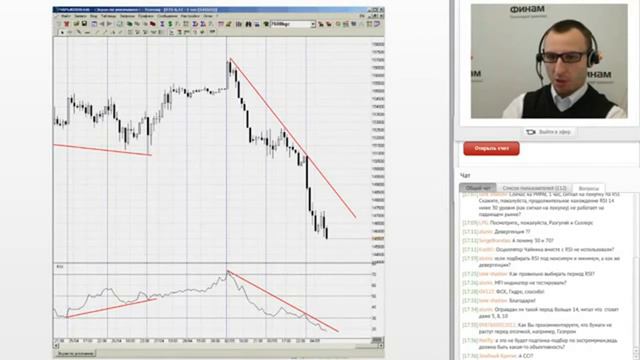Click the floppy disk save icon in toolbar
Image resolution: width=640 pixels, height=360 pixels.
click(x=84, y=24)
